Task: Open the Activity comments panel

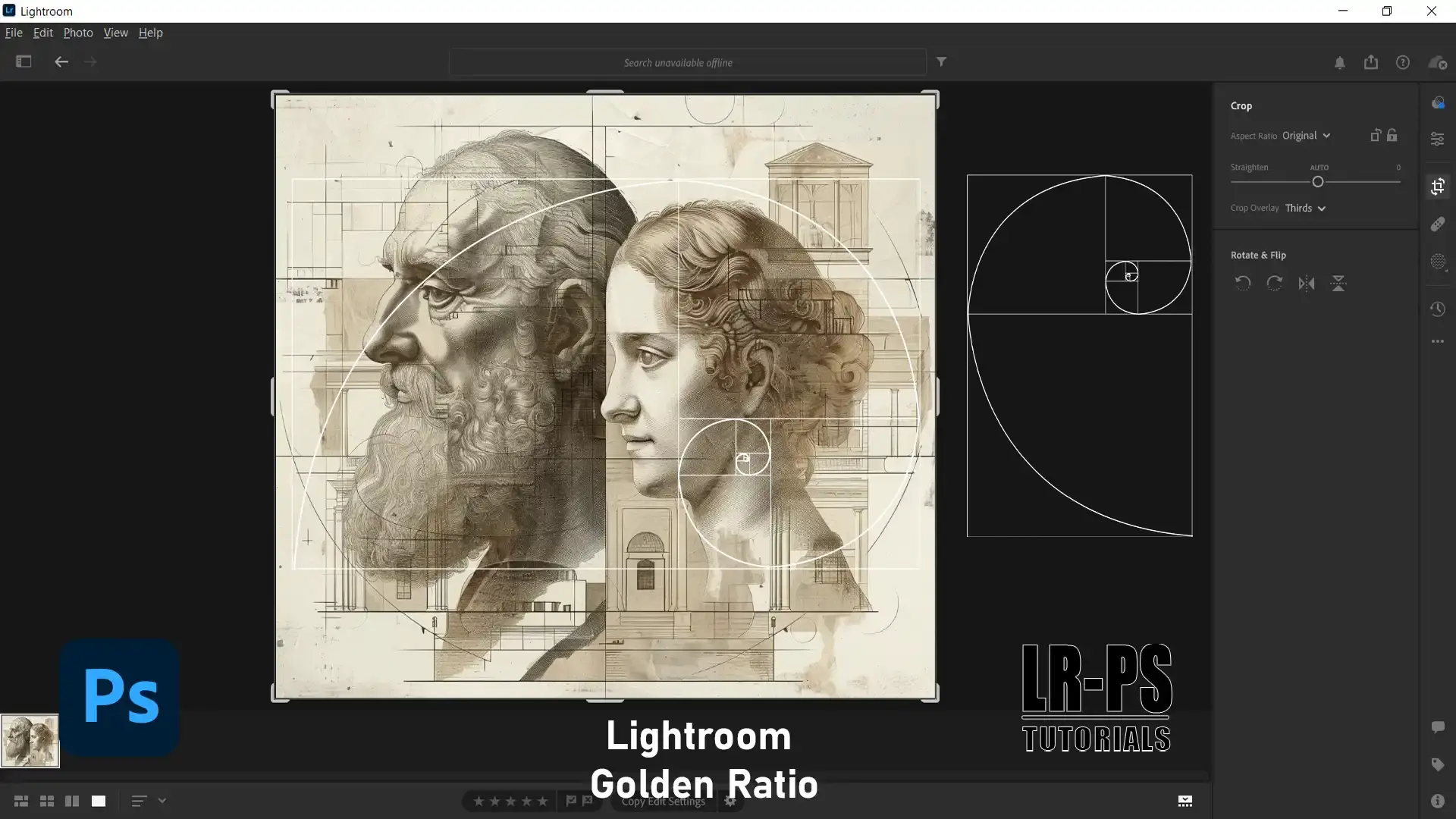Action: (1438, 727)
